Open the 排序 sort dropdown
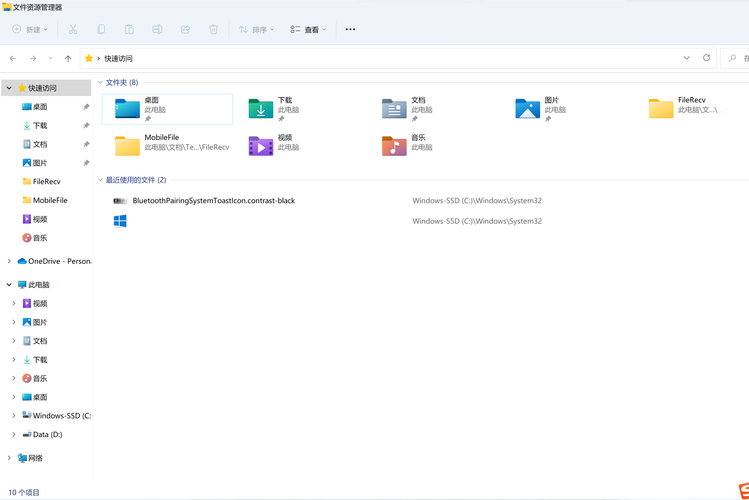 [x=256, y=30]
